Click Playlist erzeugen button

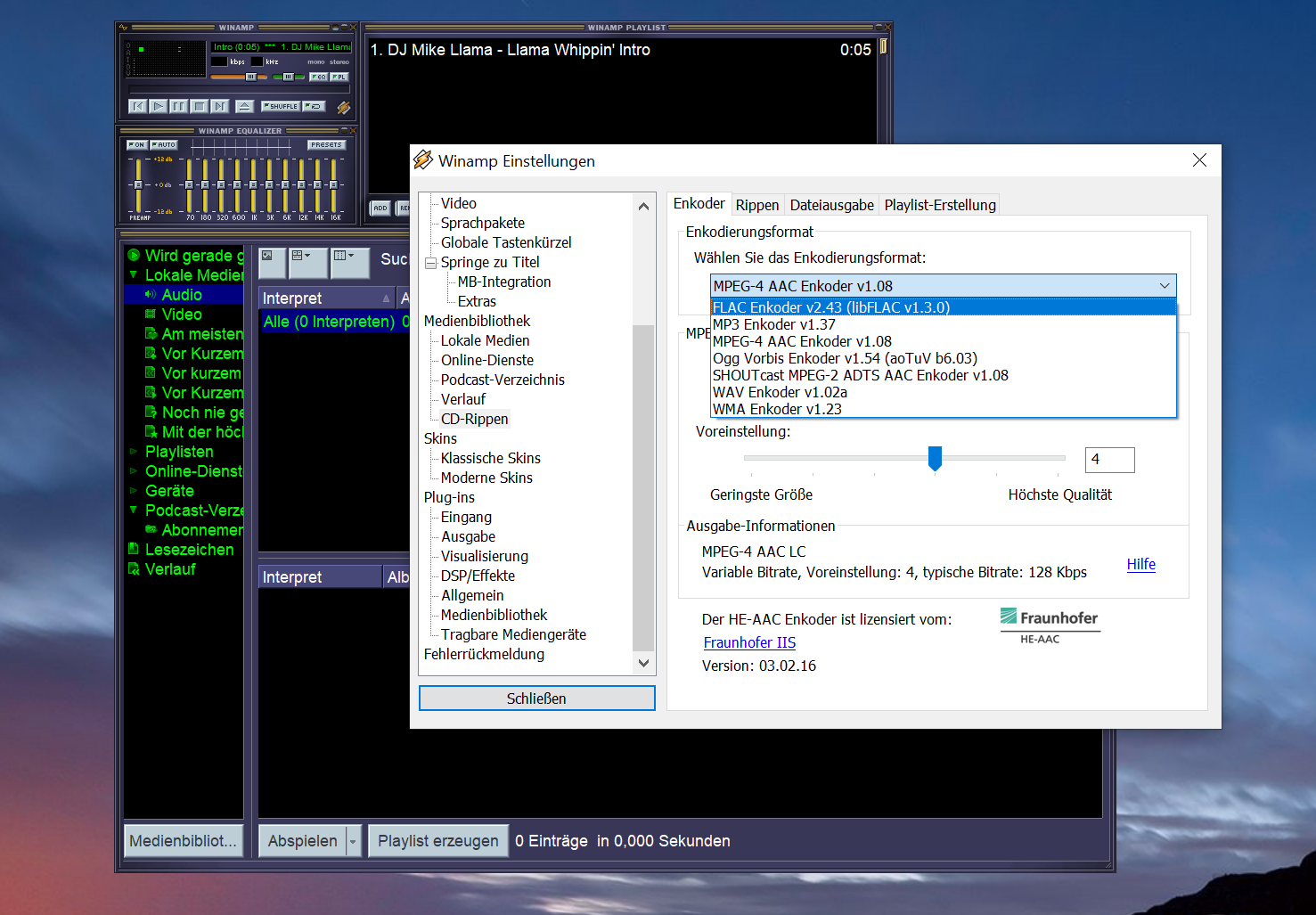coord(438,841)
